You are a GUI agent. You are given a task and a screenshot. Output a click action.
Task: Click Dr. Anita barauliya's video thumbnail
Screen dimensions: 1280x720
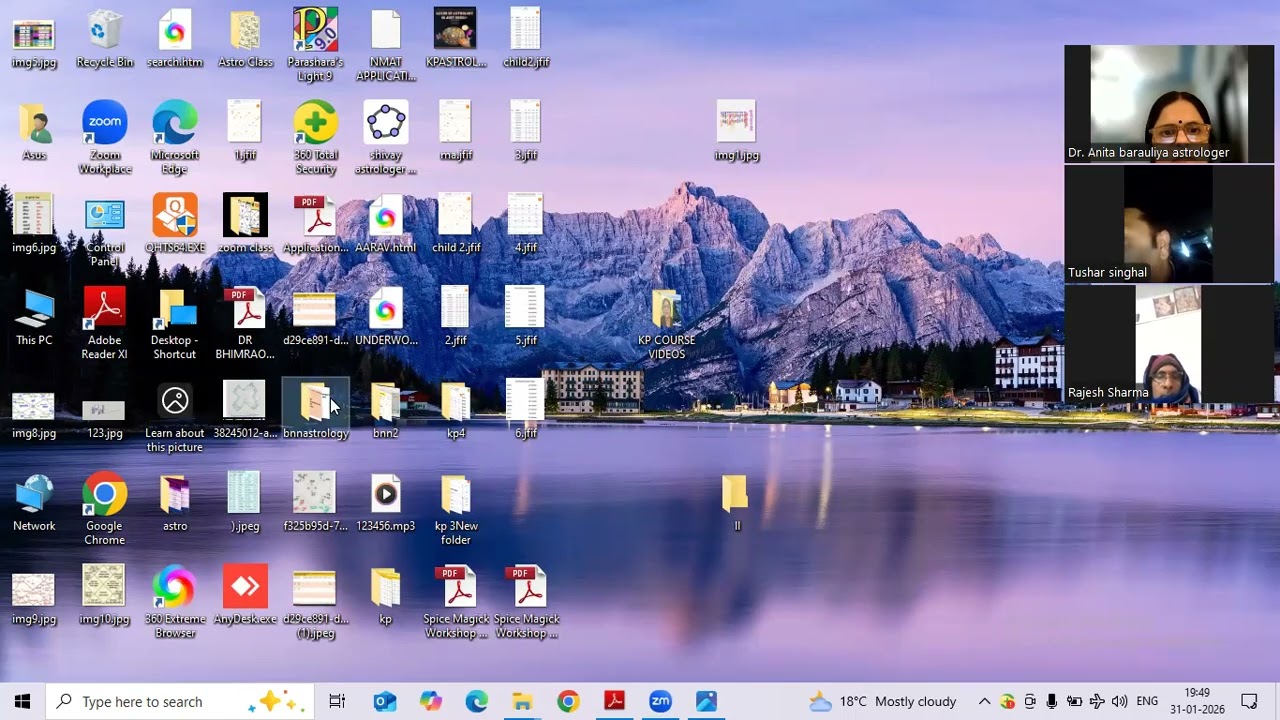point(1169,104)
